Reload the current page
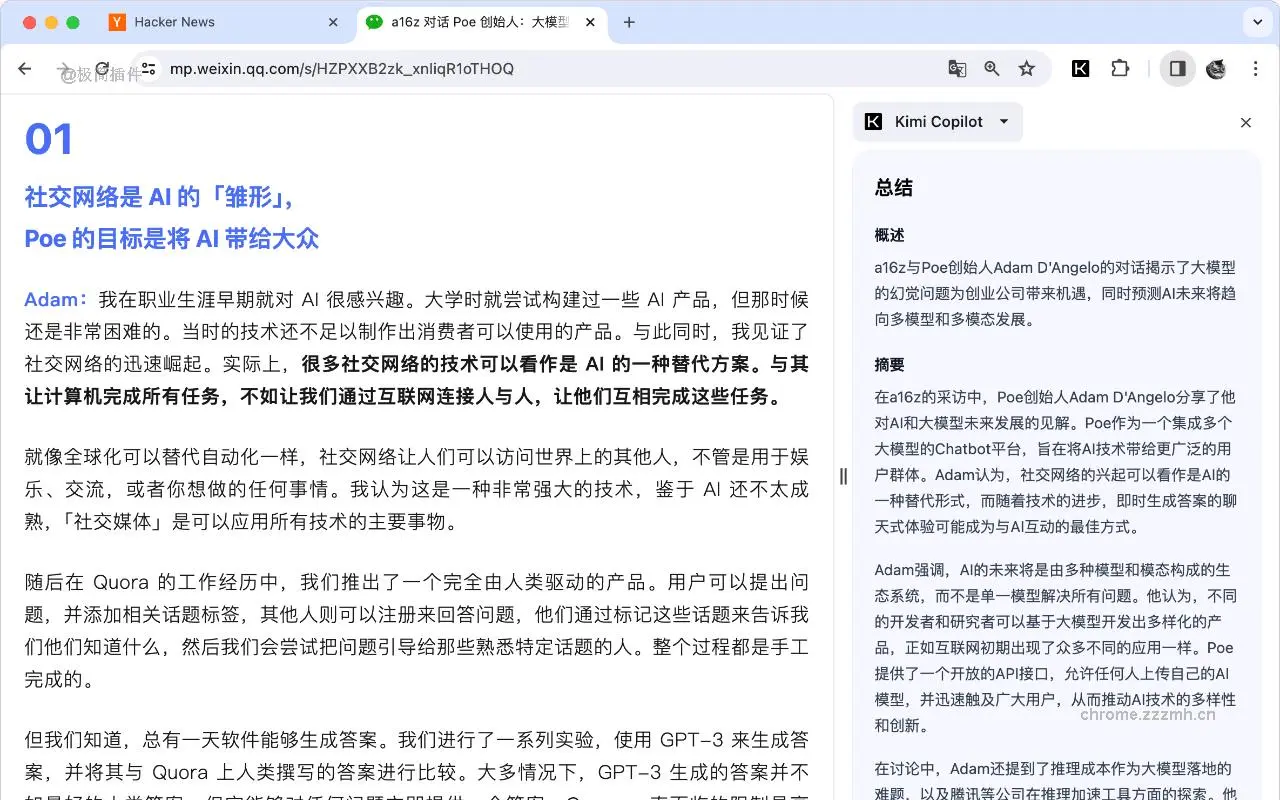Screen dimensions: 1280x800 pos(103,69)
